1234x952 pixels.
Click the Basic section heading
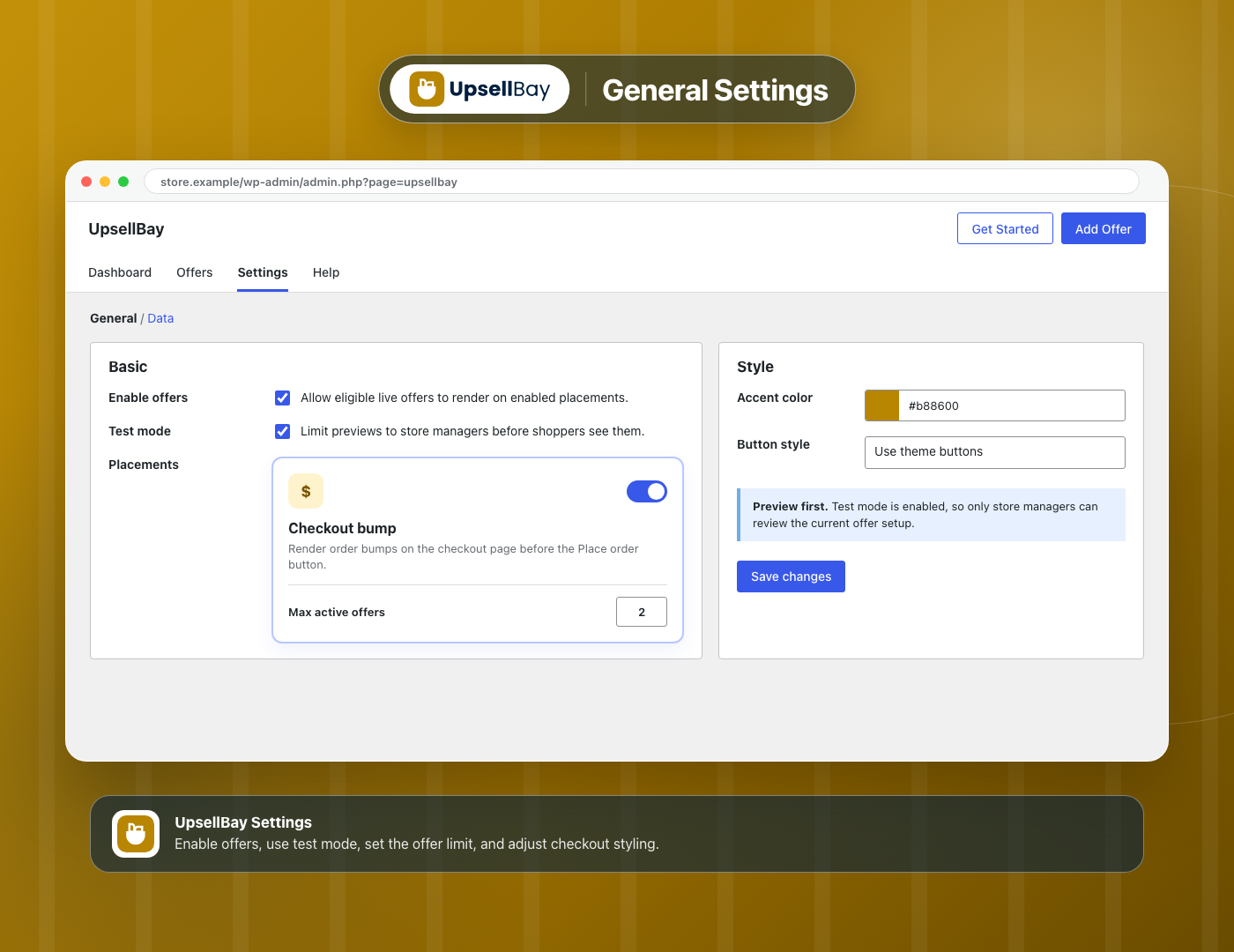click(128, 367)
